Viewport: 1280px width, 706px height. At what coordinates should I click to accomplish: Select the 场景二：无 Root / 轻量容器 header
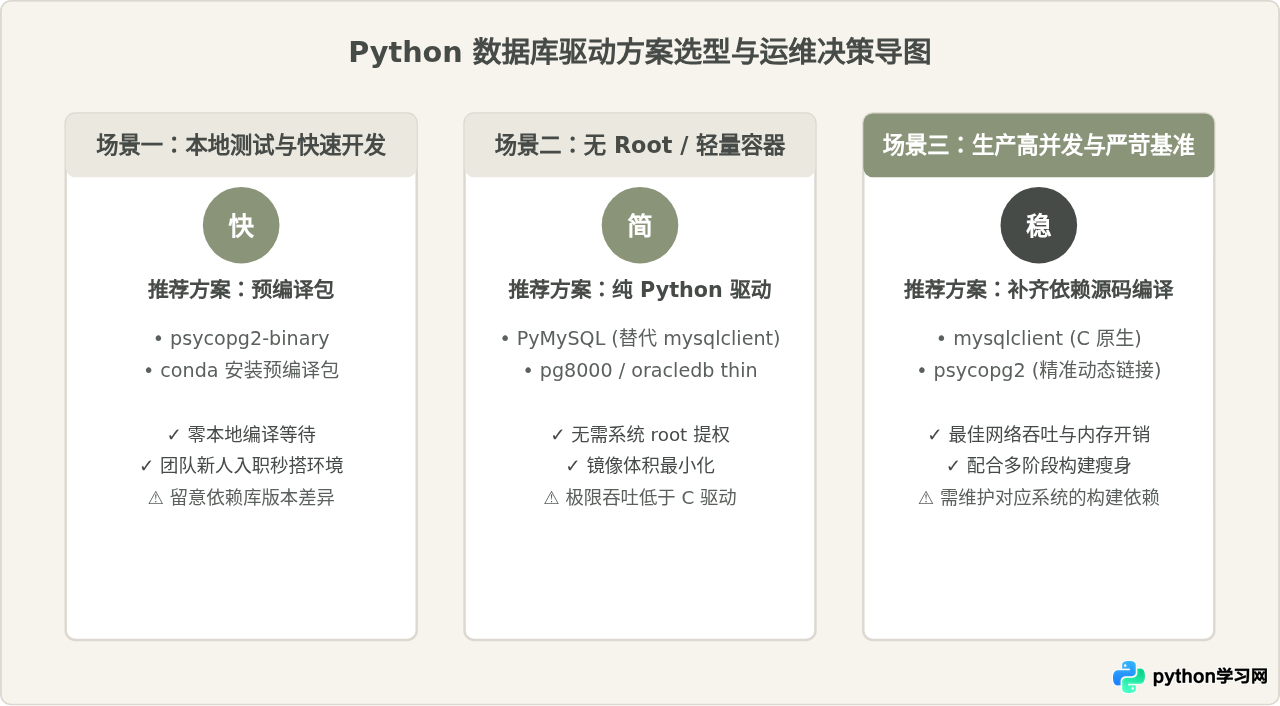(x=640, y=145)
